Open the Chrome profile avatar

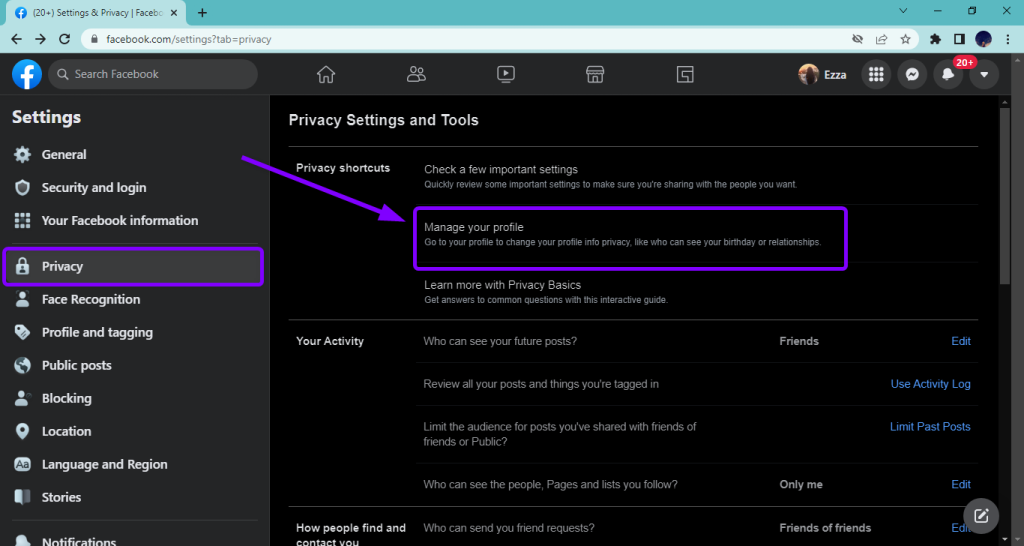(x=984, y=39)
